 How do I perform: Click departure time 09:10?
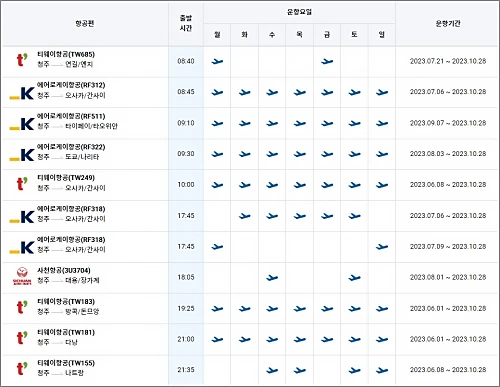pos(186,123)
